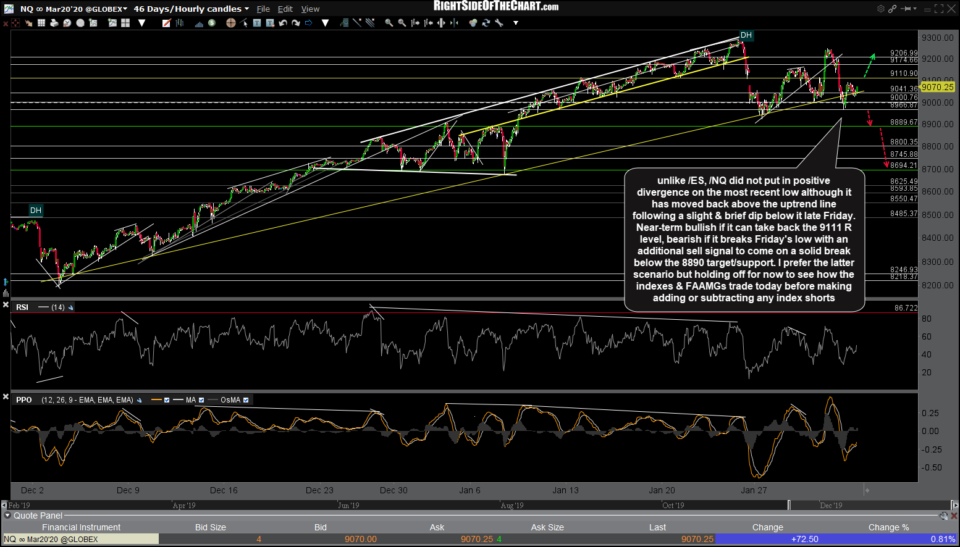Click the second text-label note tool

pyautogui.click(x=269, y=23)
